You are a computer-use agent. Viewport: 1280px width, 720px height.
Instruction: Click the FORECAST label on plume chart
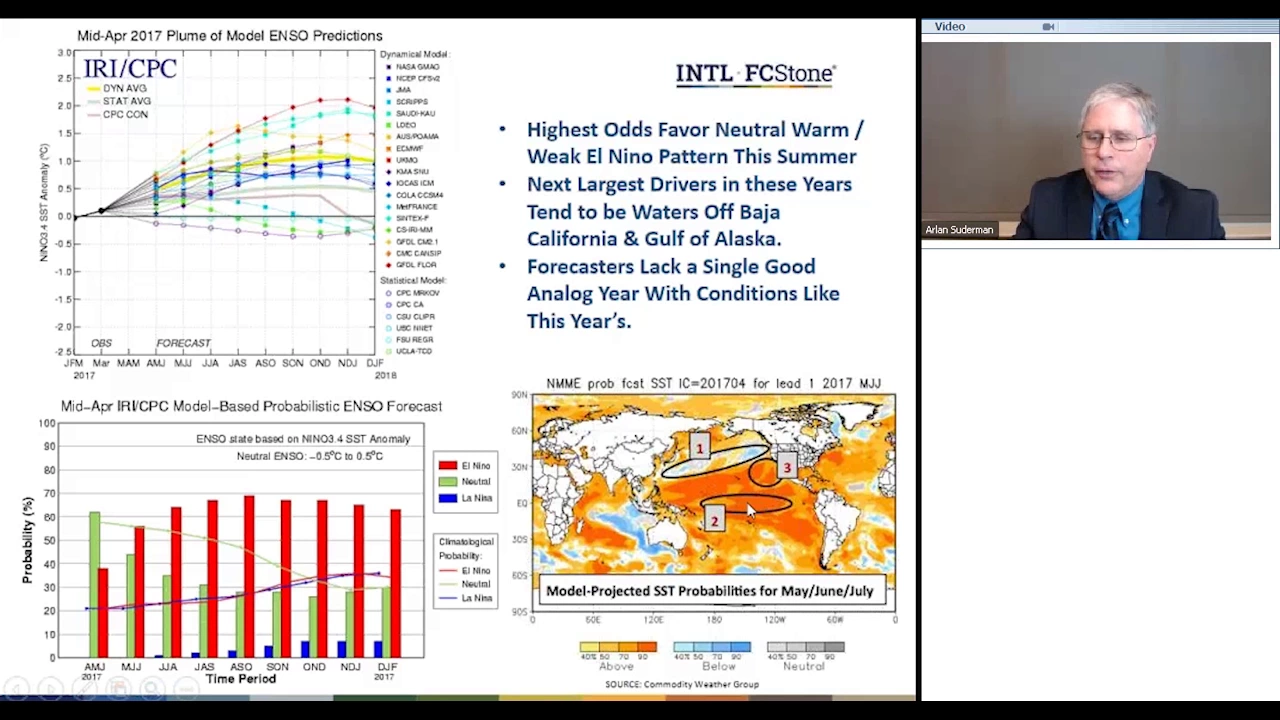(x=183, y=343)
